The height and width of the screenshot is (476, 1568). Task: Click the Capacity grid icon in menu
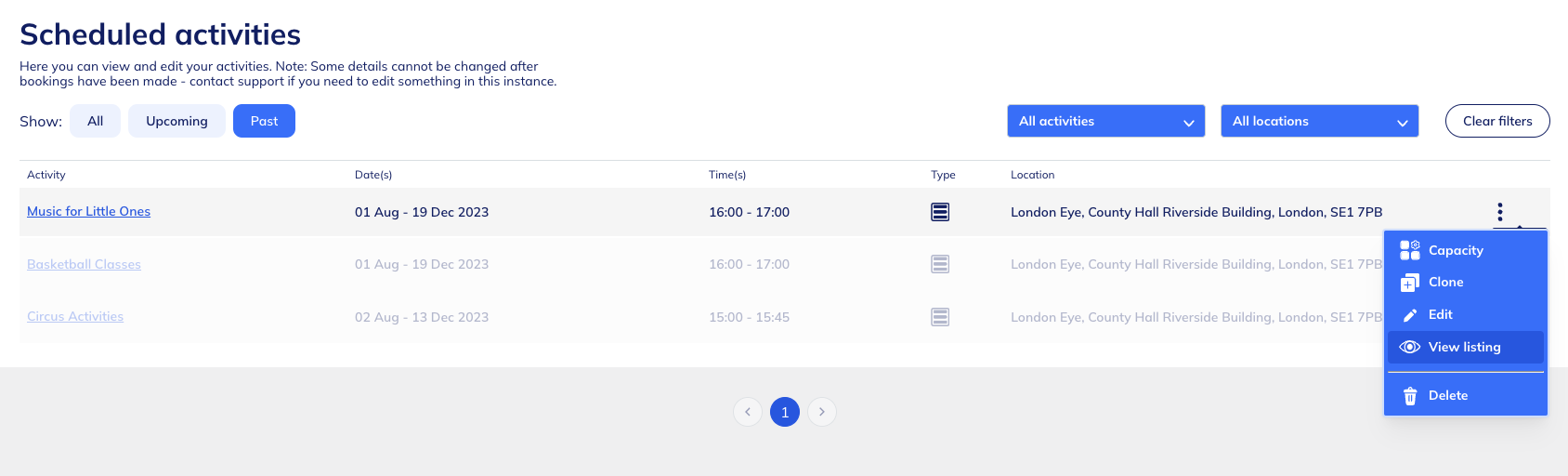[1409, 250]
